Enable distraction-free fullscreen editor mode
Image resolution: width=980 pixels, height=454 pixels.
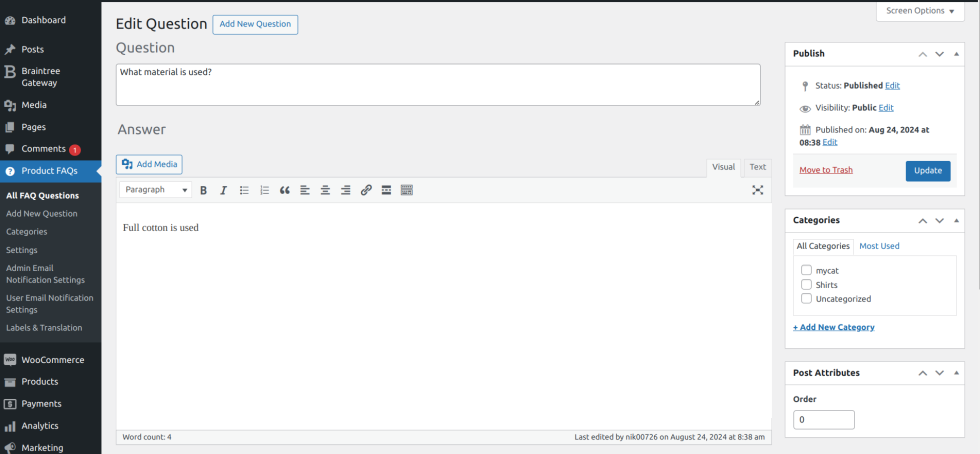(758, 190)
